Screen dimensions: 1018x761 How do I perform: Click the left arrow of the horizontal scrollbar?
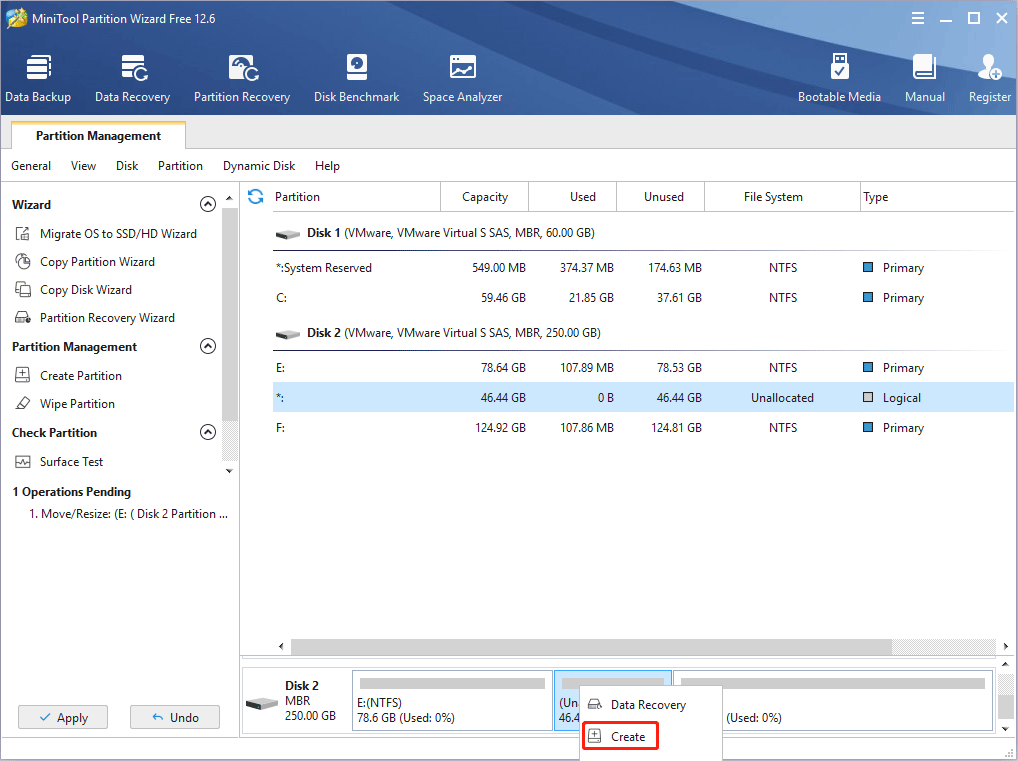pyautogui.click(x=281, y=646)
